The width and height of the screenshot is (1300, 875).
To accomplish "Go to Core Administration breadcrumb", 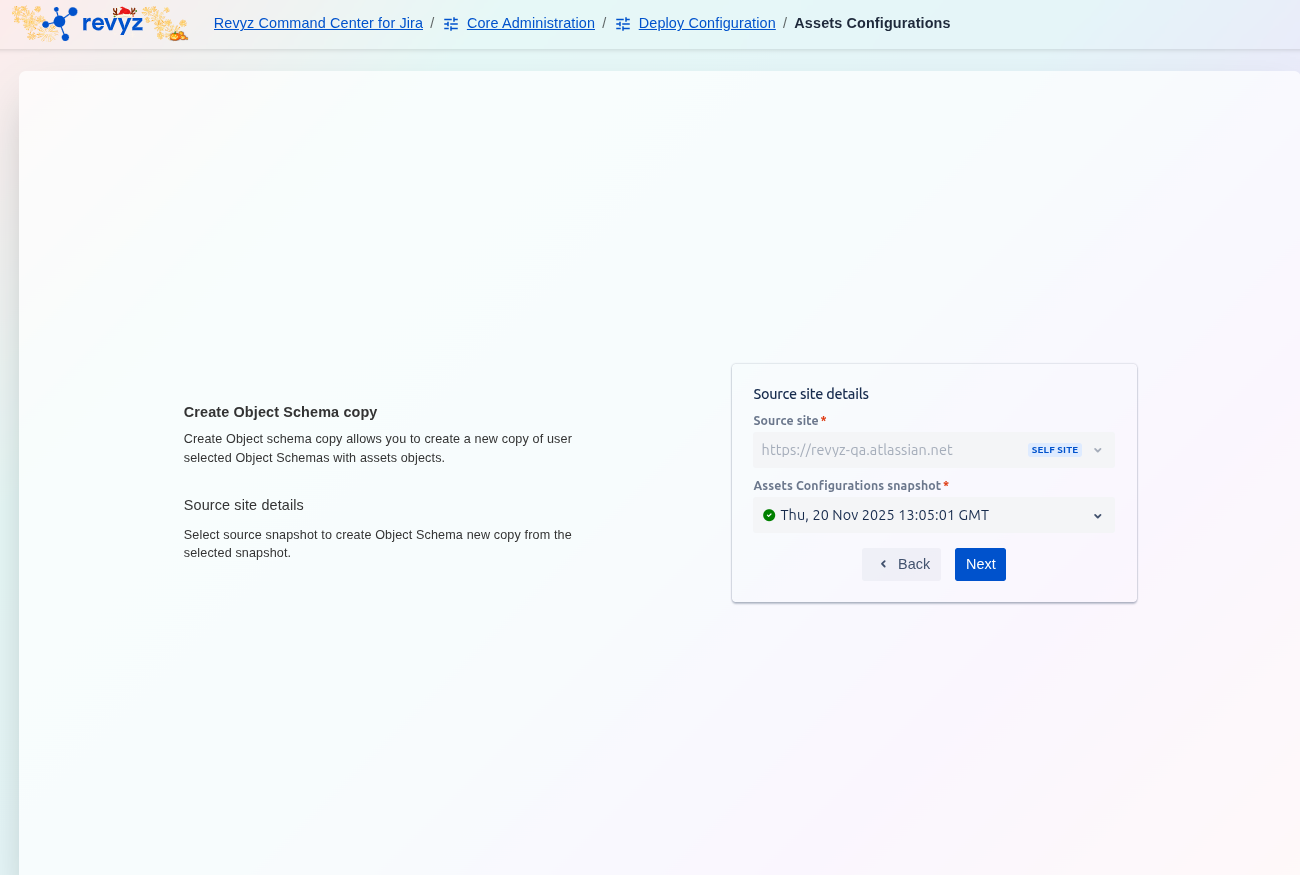I will point(530,23).
